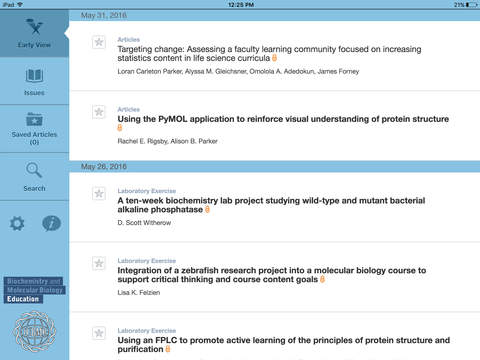
Task: Click author name 'Lisa K. Felzien'
Action: (x=139, y=293)
